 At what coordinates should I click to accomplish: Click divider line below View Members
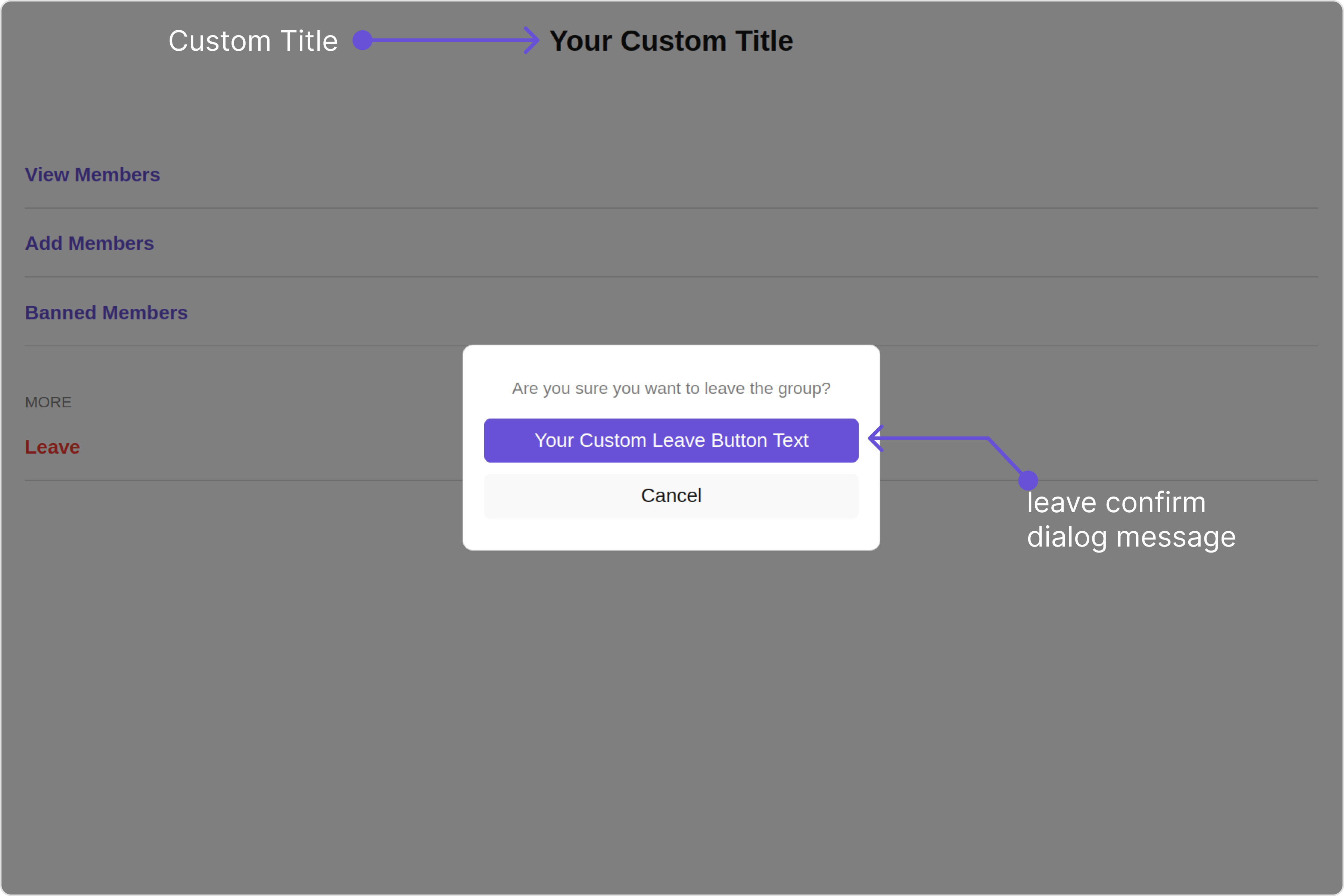671,208
